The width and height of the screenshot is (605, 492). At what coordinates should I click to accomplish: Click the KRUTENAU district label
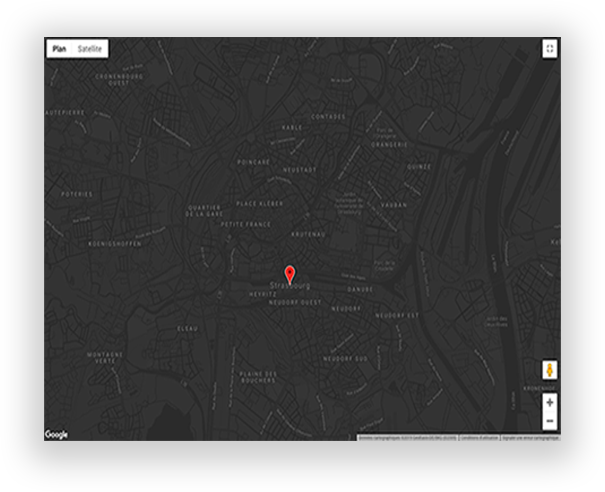click(x=308, y=234)
